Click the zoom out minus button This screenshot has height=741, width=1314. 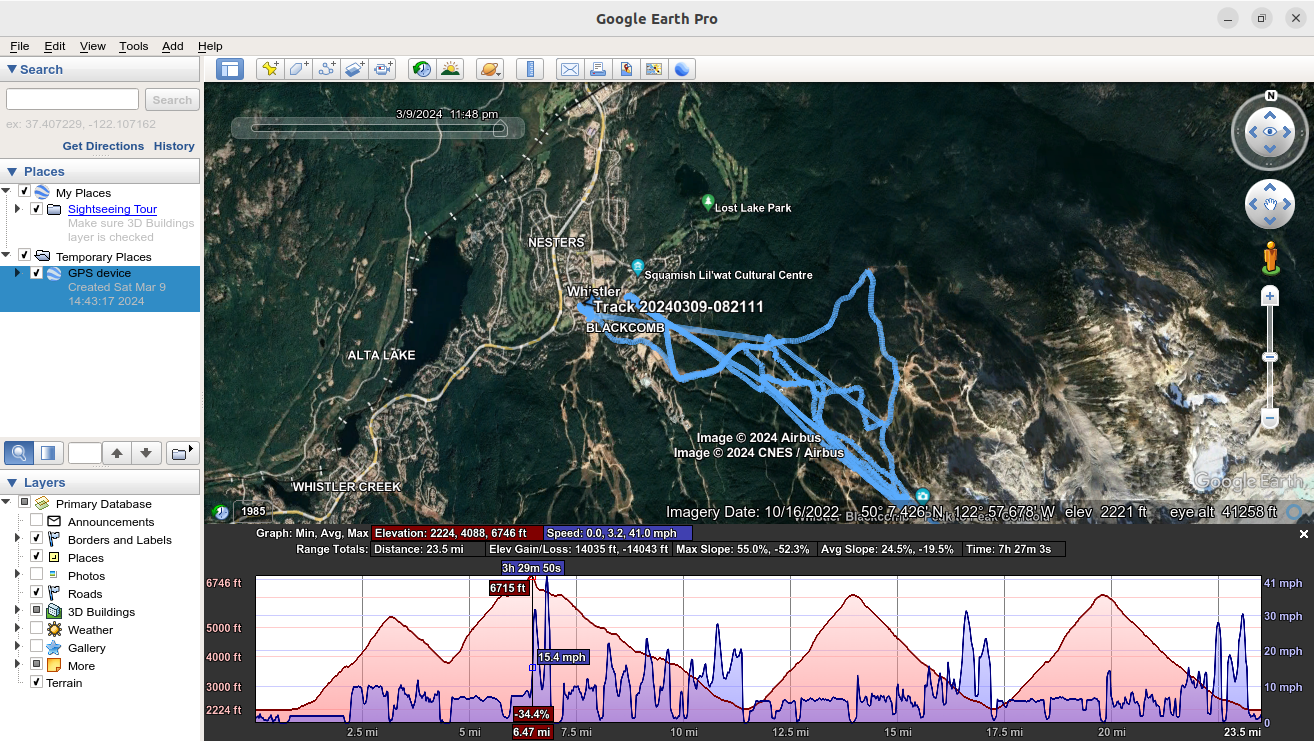click(x=1270, y=417)
